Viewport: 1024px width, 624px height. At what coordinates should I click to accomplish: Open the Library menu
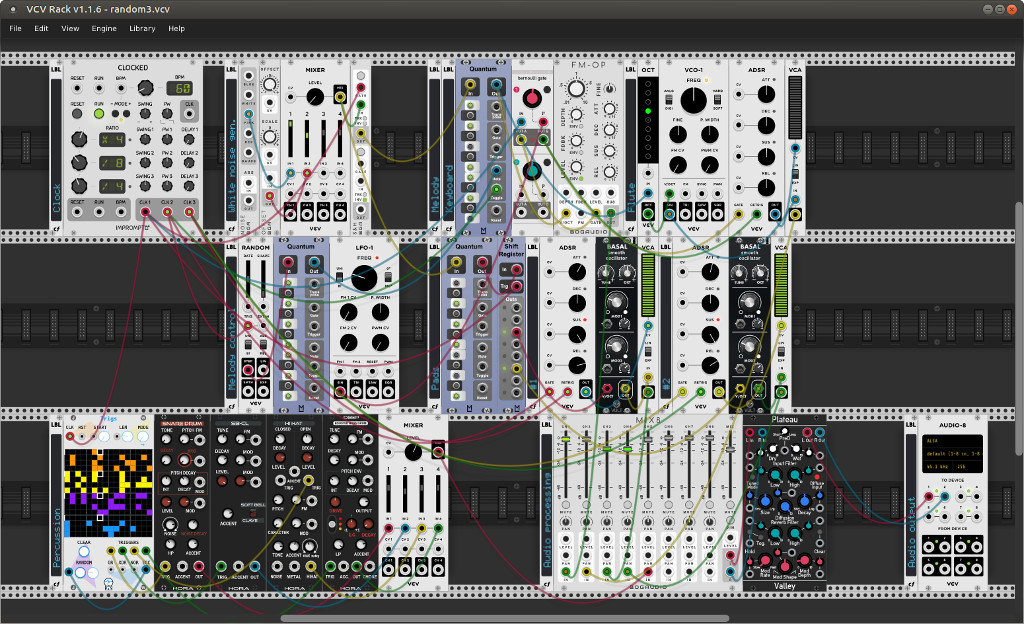142,29
